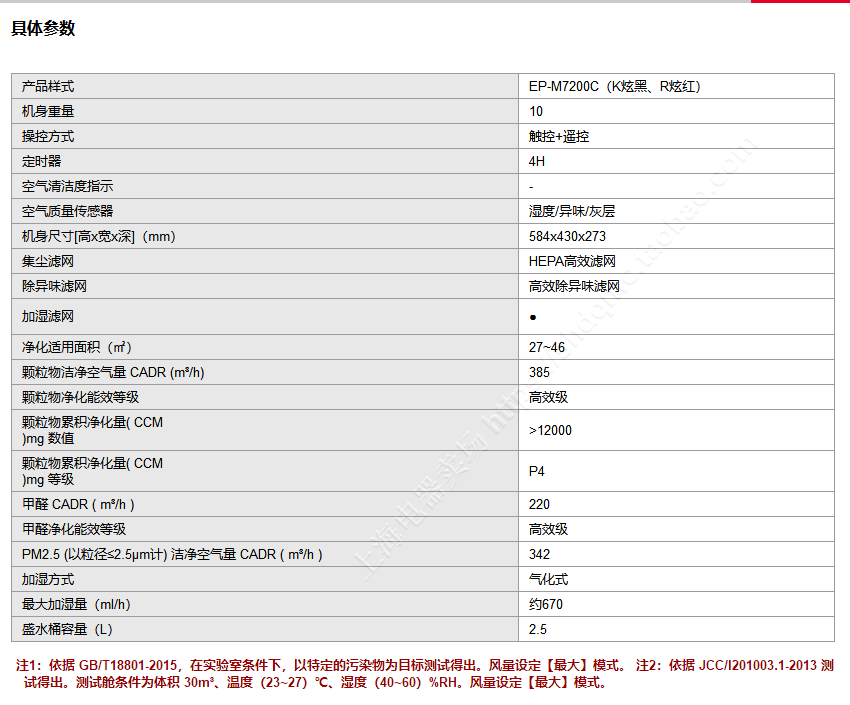The height and width of the screenshot is (705, 850).
Task: Click the tank capacity value "2.5"
Action: point(537,629)
